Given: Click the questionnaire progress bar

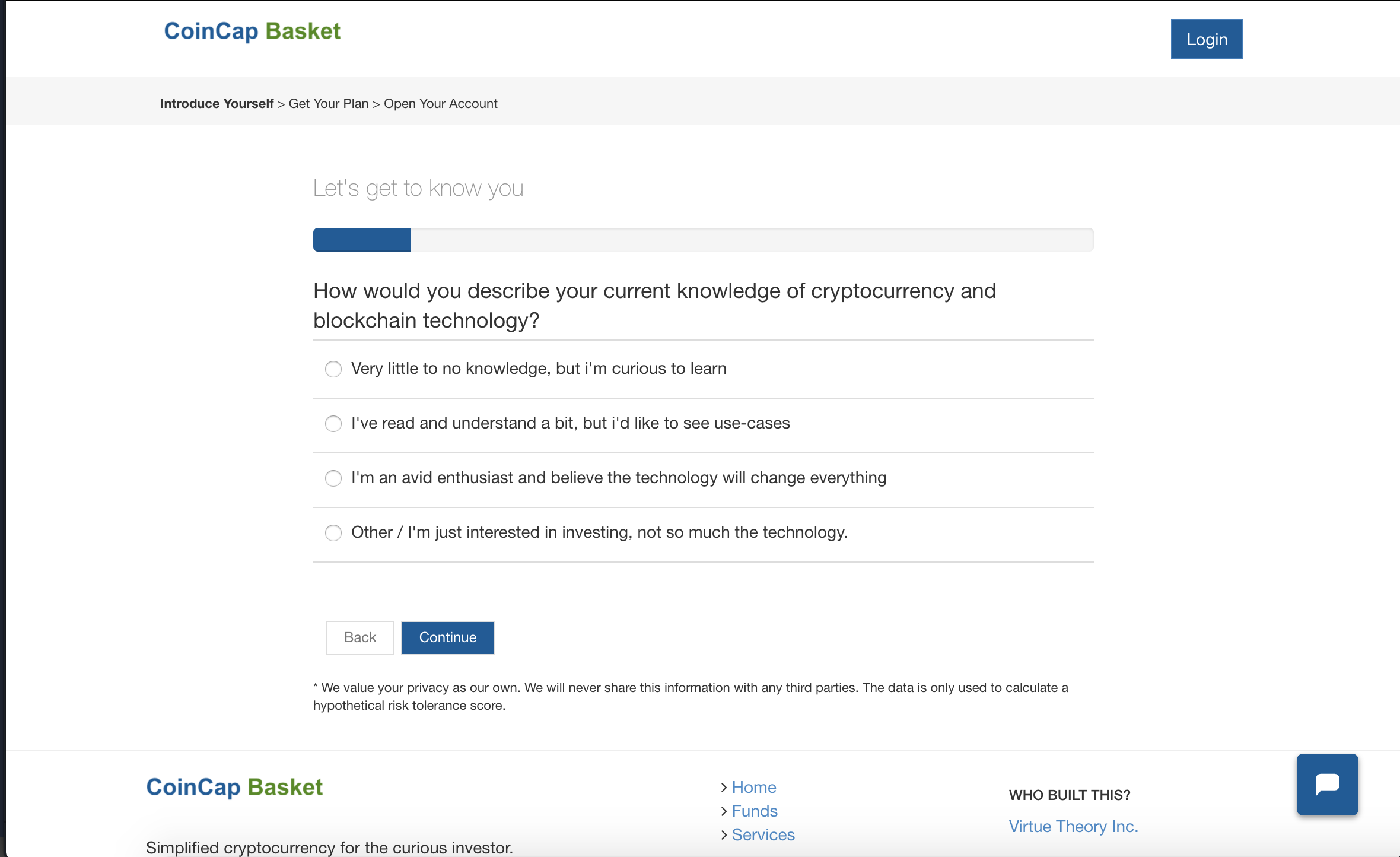Looking at the screenshot, I should click(703, 240).
